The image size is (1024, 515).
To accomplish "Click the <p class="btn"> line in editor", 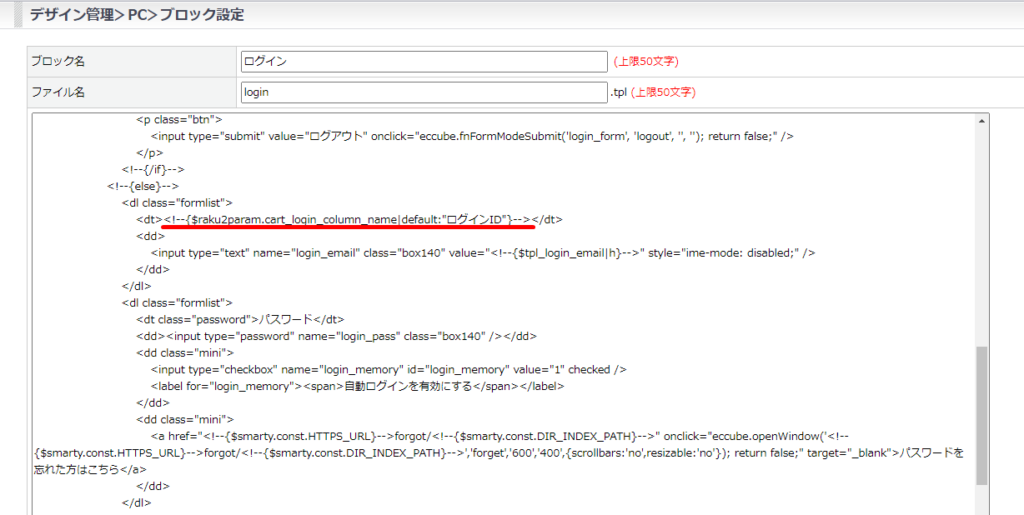I will (180, 119).
